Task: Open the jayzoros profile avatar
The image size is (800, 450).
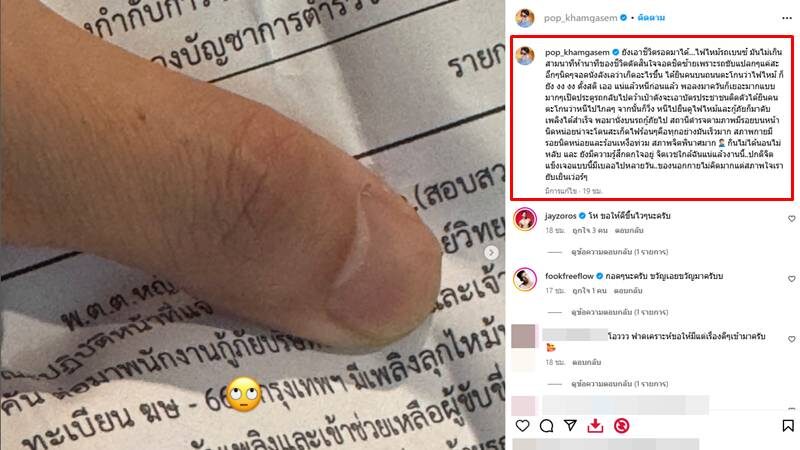Action: (x=524, y=220)
